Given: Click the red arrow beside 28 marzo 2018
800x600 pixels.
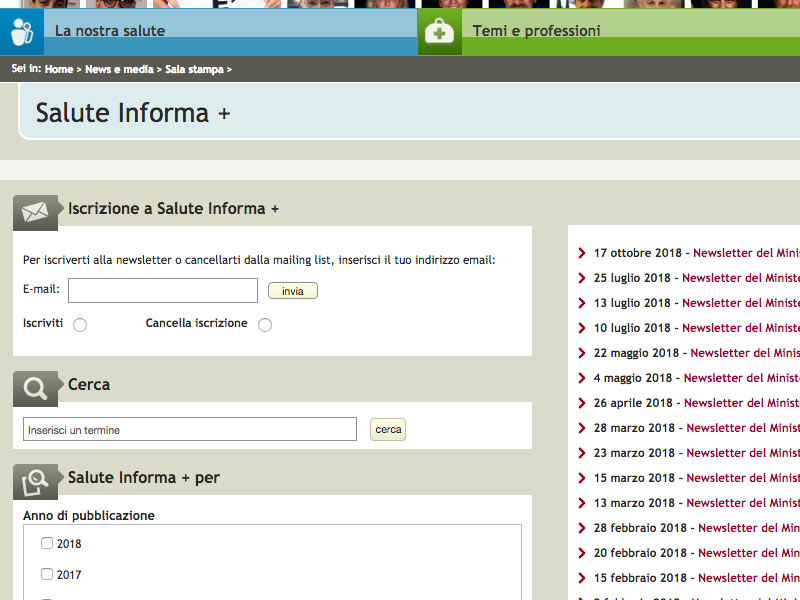Looking at the screenshot, I should pos(582,428).
